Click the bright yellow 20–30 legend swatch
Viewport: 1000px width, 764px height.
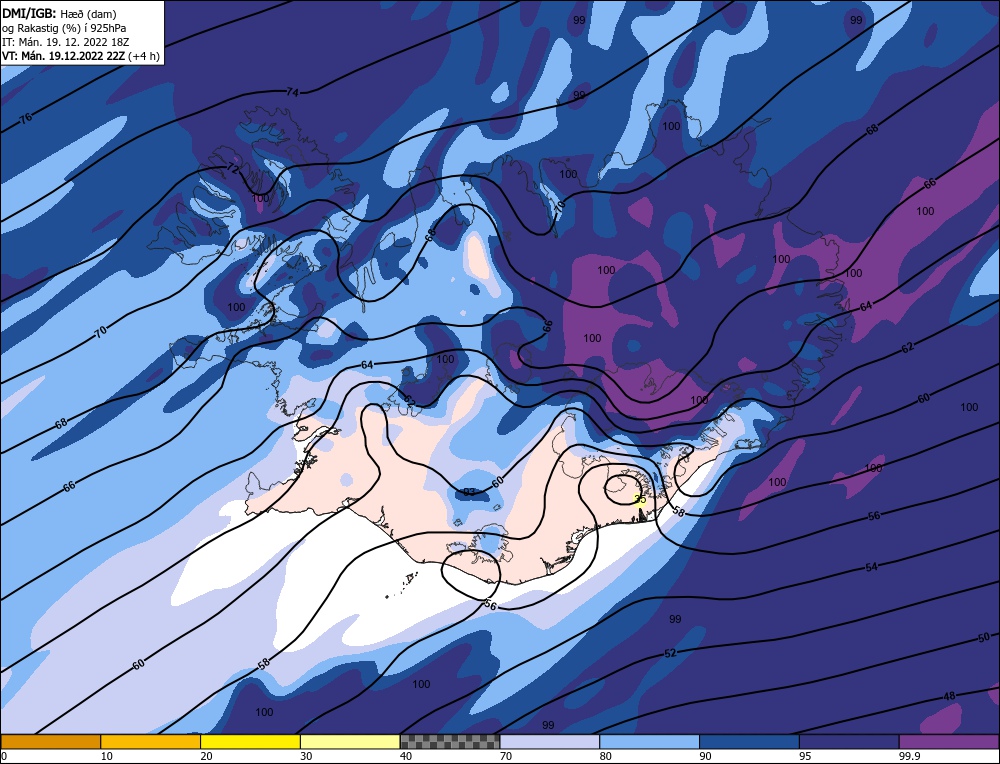(250, 741)
